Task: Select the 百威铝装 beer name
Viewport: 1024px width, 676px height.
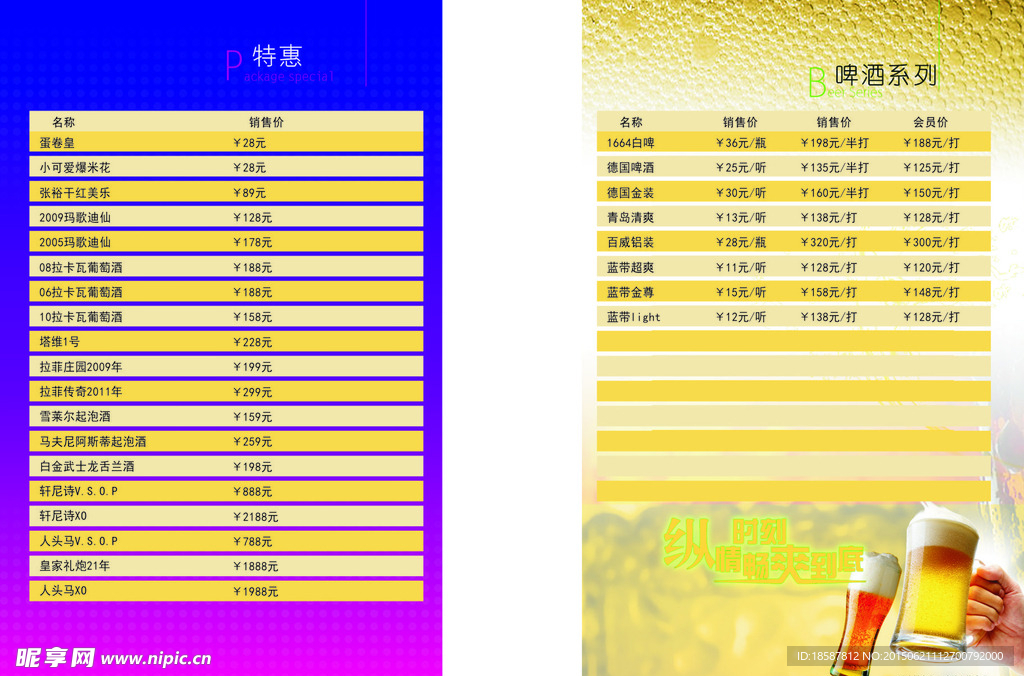Action: click(x=630, y=242)
